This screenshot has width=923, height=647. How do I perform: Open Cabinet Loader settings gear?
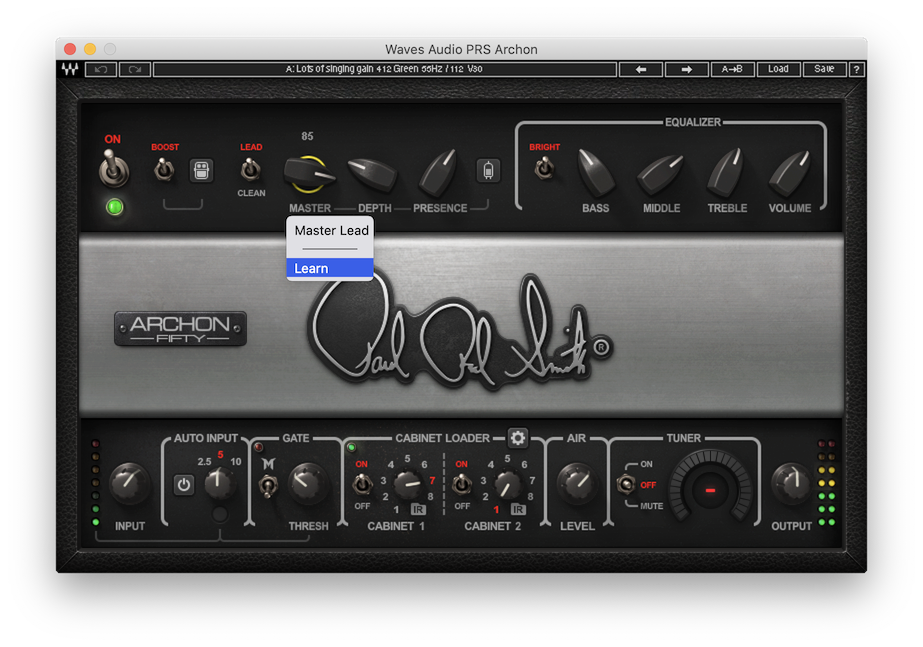[x=517, y=438]
